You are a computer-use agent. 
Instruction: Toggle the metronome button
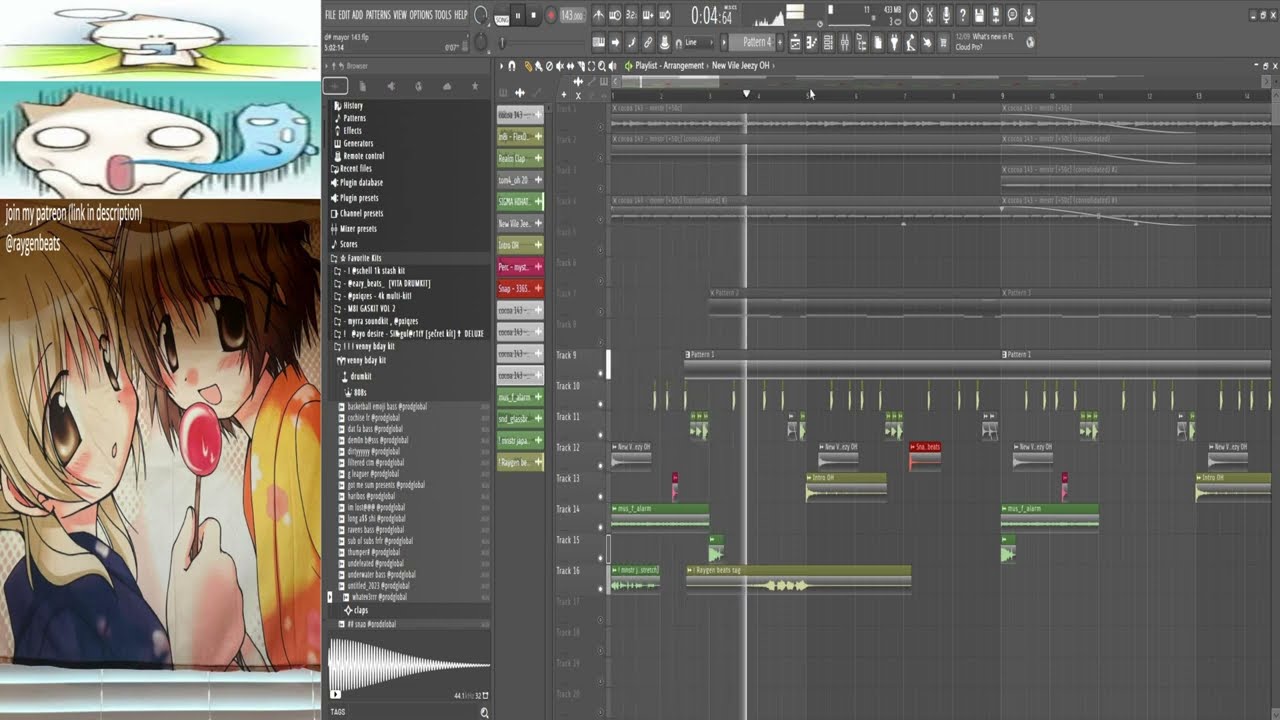click(598, 15)
